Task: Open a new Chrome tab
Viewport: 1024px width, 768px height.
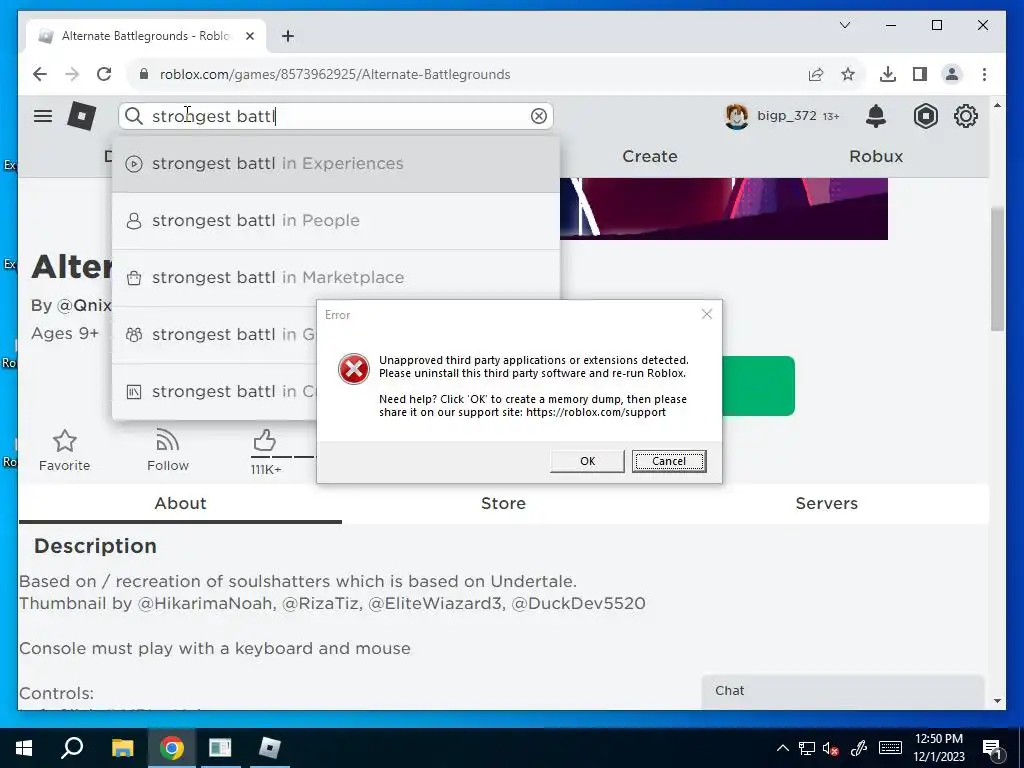Action: click(x=288, y=36)
